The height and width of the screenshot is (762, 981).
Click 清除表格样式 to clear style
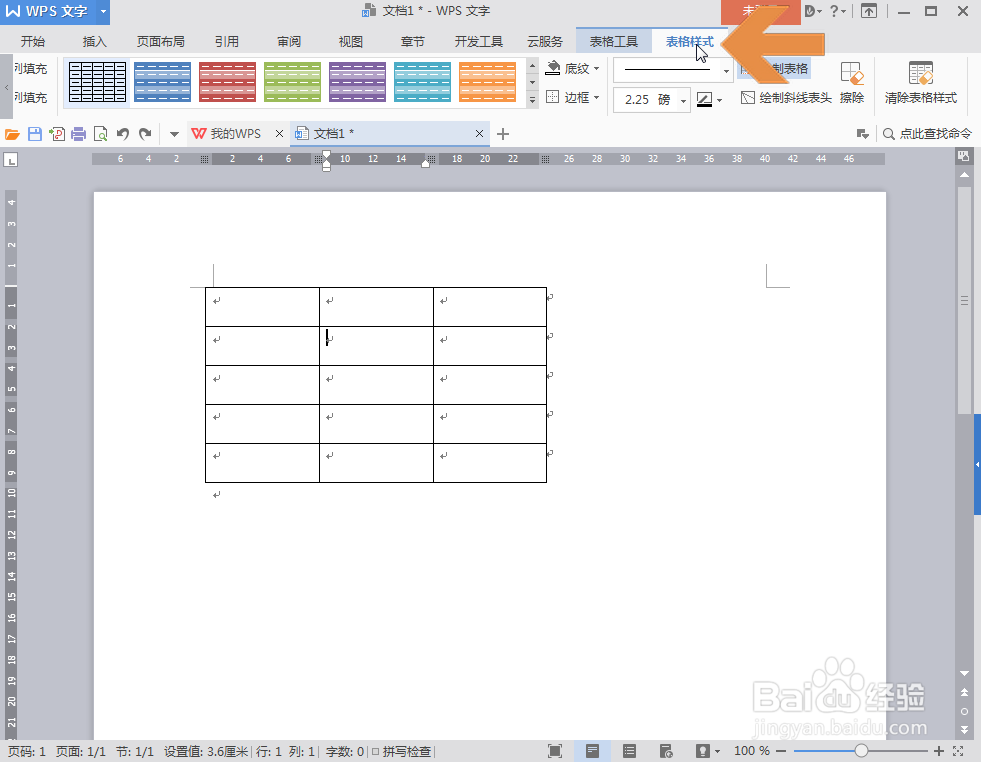[920, 83]
